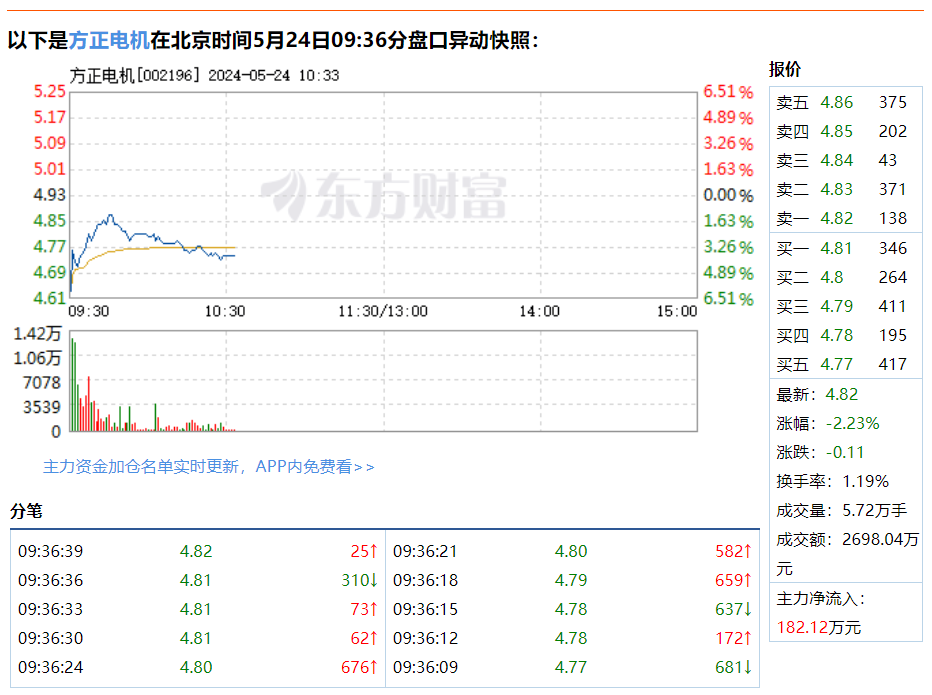Select the 买五 4.77 quote row
This screenshot has height=695, width=932.
[x=845, y=364]
